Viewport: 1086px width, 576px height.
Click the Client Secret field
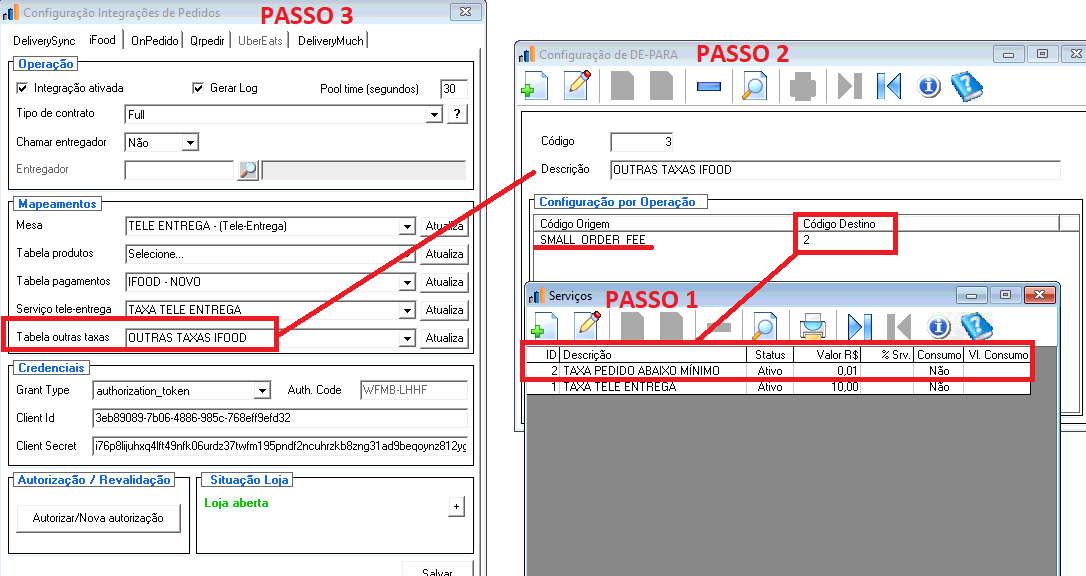click(280, 447)
